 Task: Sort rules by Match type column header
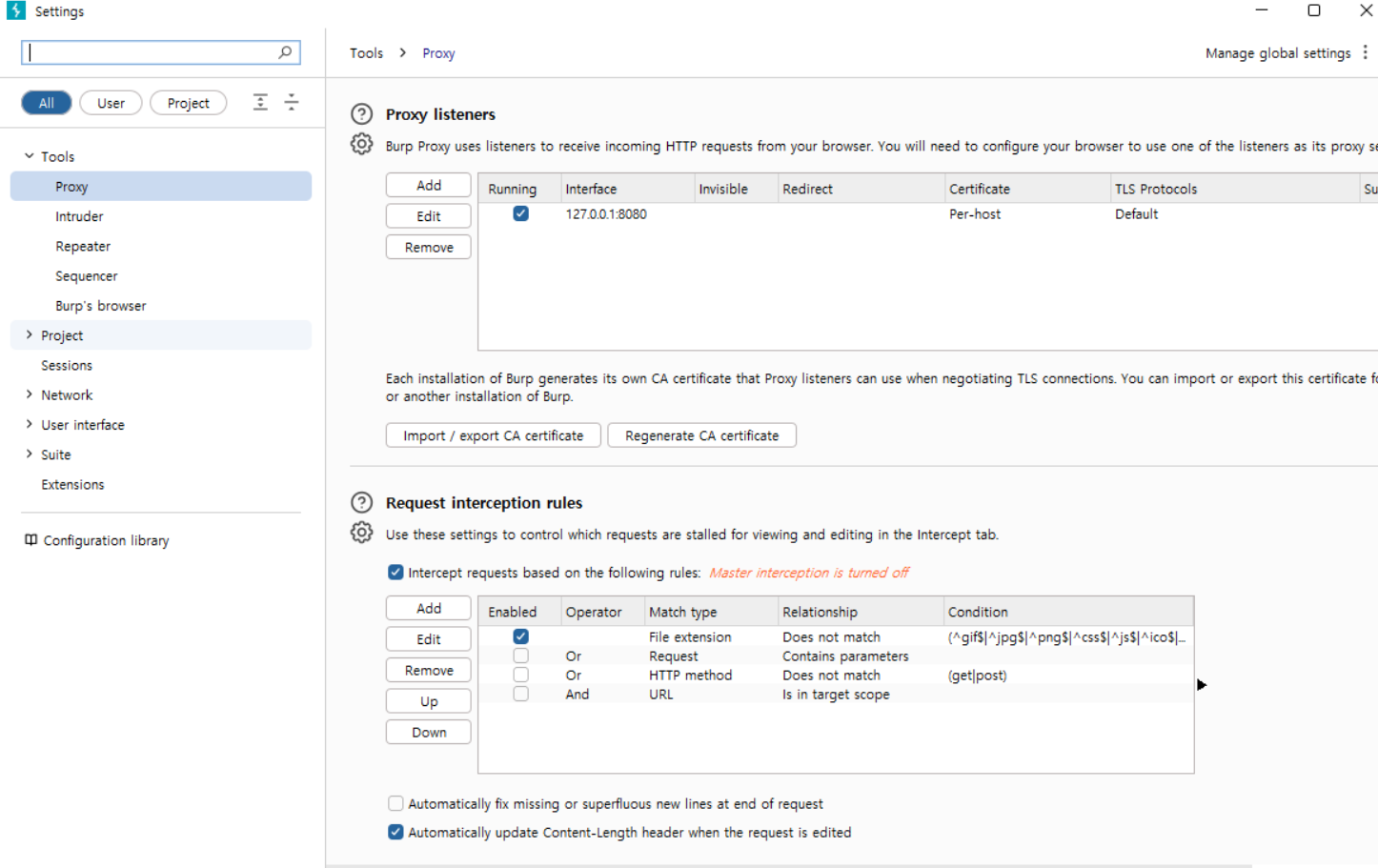coord(710,612)
